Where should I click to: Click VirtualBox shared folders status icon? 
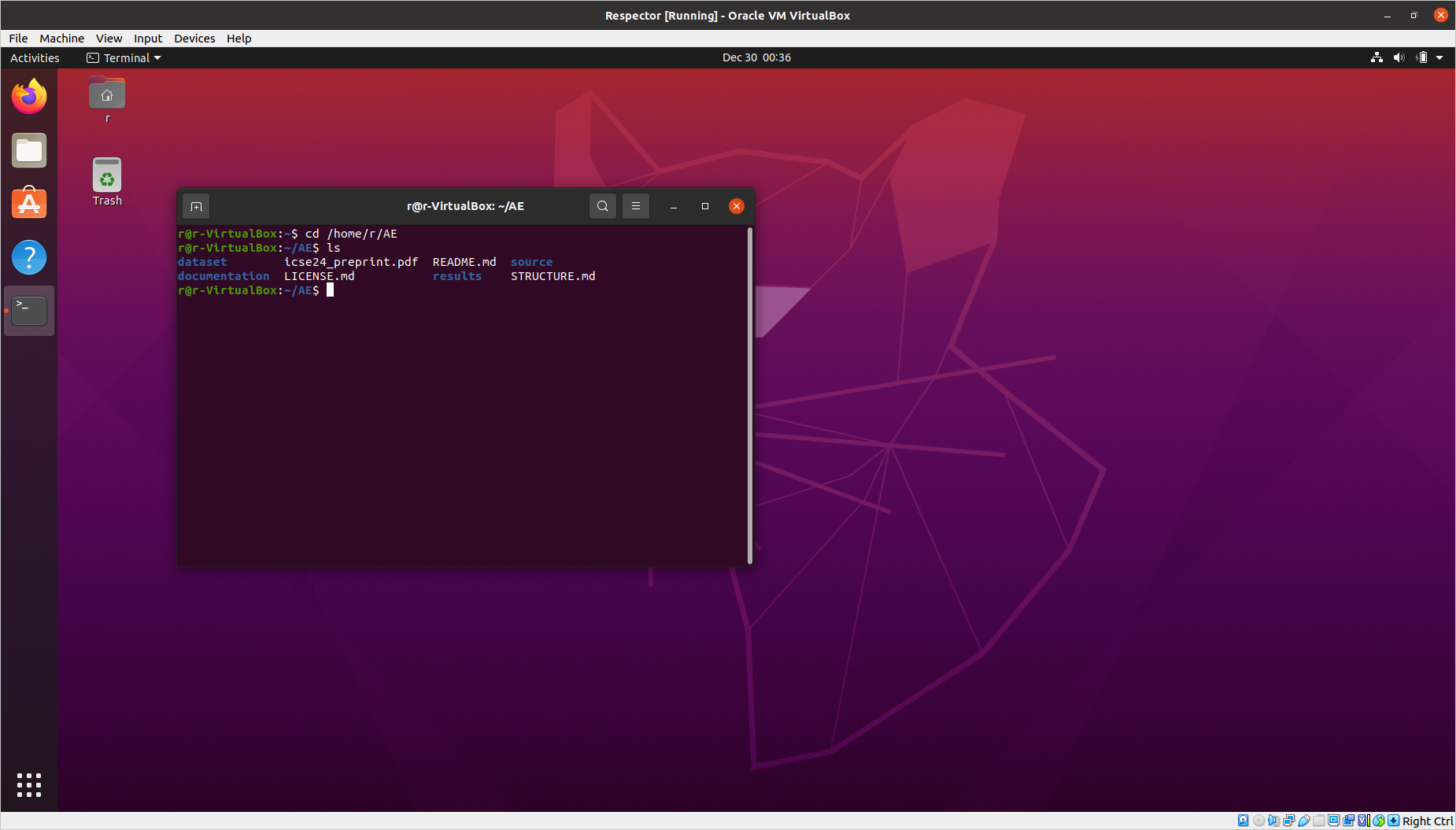pos(1318,821)
